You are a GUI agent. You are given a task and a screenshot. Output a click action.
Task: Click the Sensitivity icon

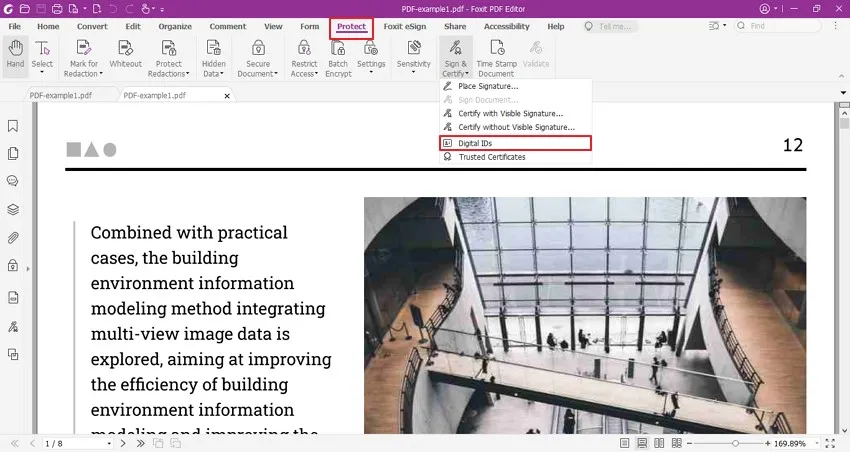pos(414,49)
